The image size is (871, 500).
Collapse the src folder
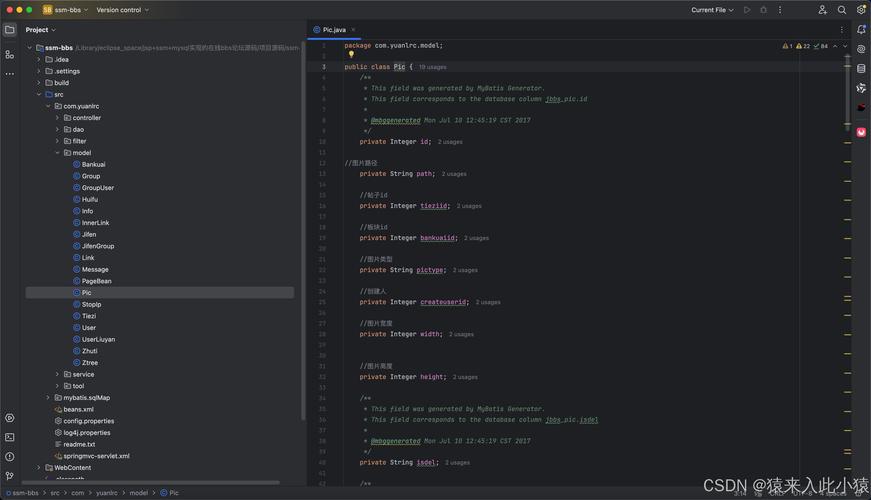click(x=39, y=94)
